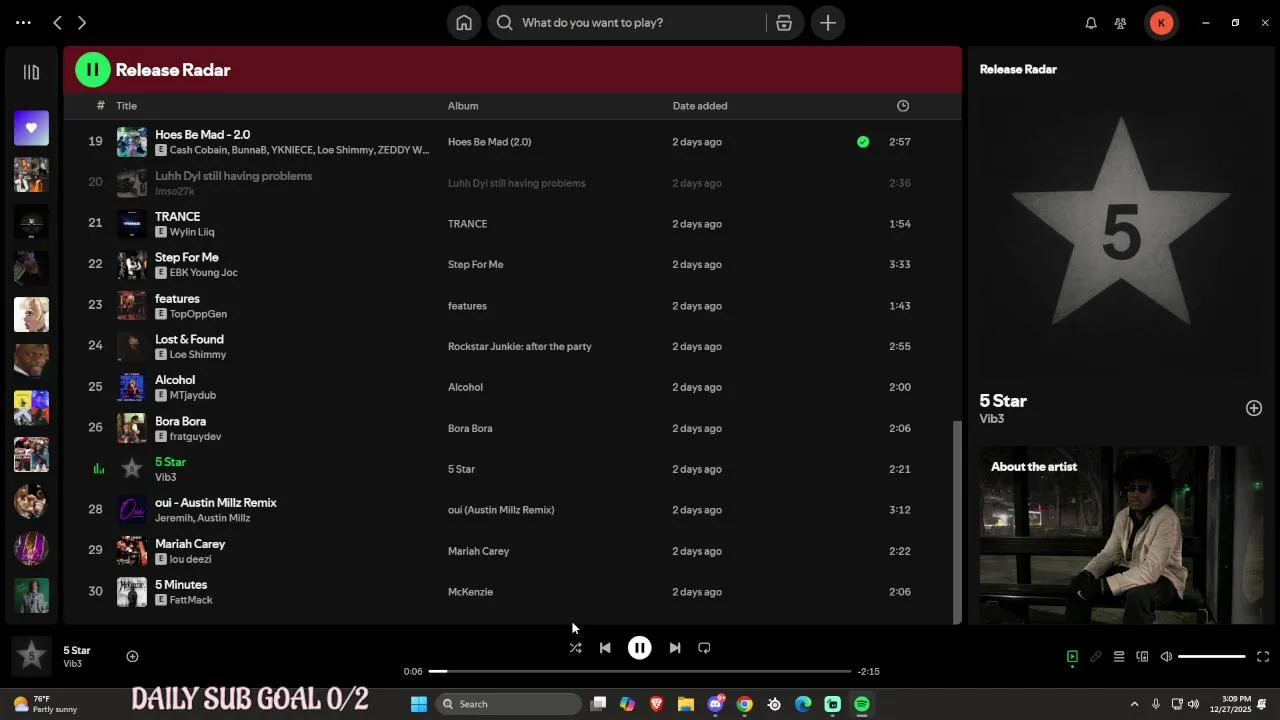Expand Your Library sidebar icon
1280x720 pixels.
[x=31, y=72]
